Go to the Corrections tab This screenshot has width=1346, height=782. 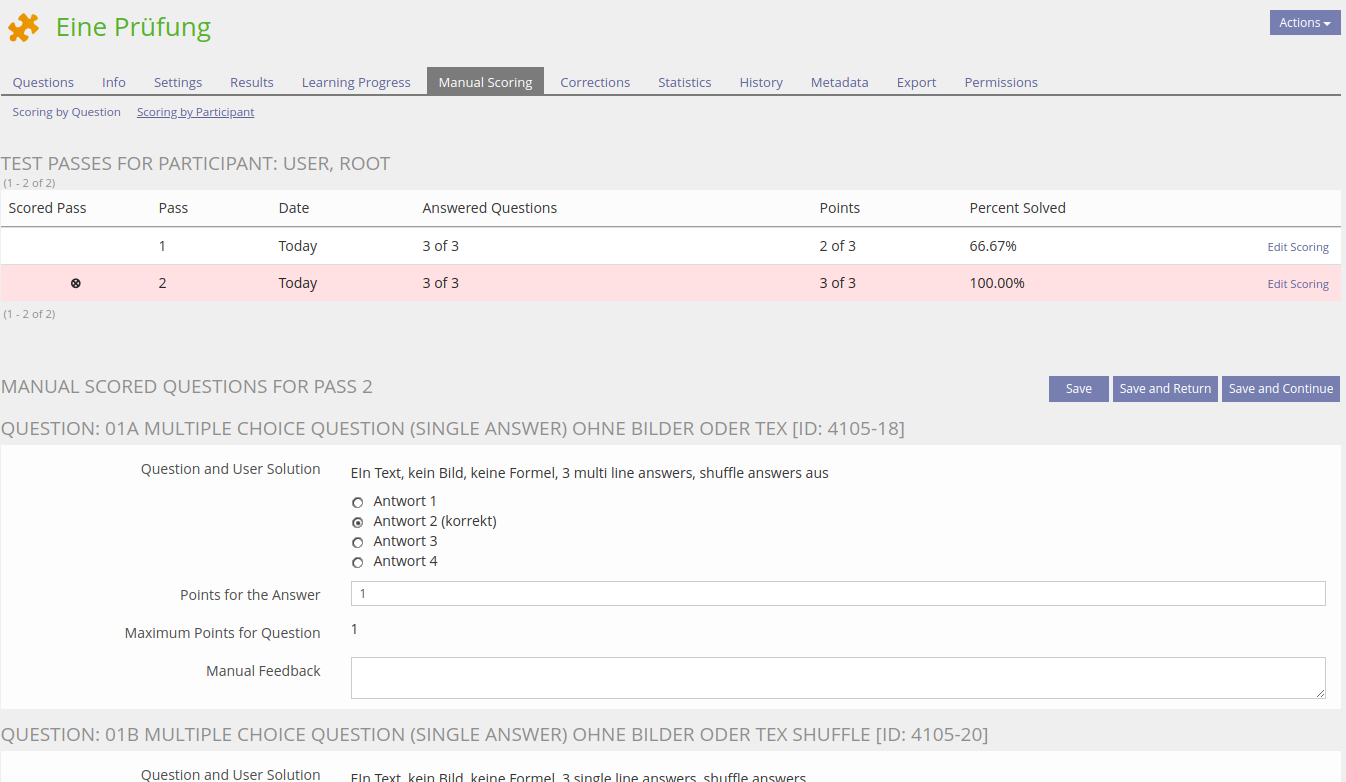[x=595, y=82]
